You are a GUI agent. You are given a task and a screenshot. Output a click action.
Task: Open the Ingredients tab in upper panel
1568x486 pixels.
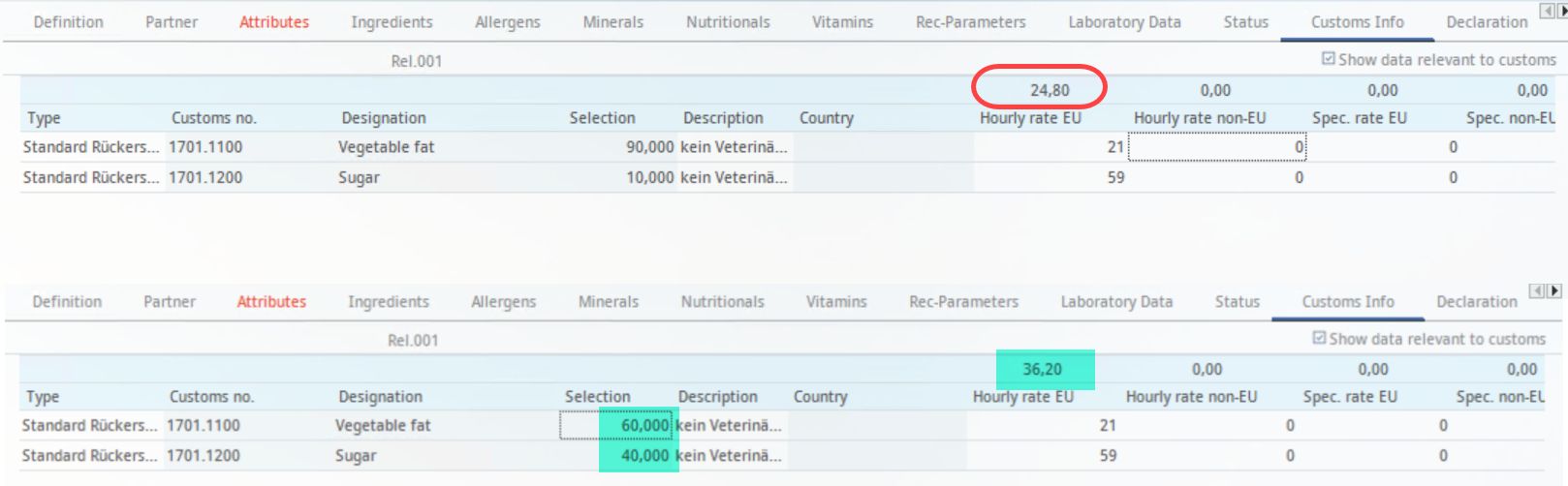coord(392,21)
